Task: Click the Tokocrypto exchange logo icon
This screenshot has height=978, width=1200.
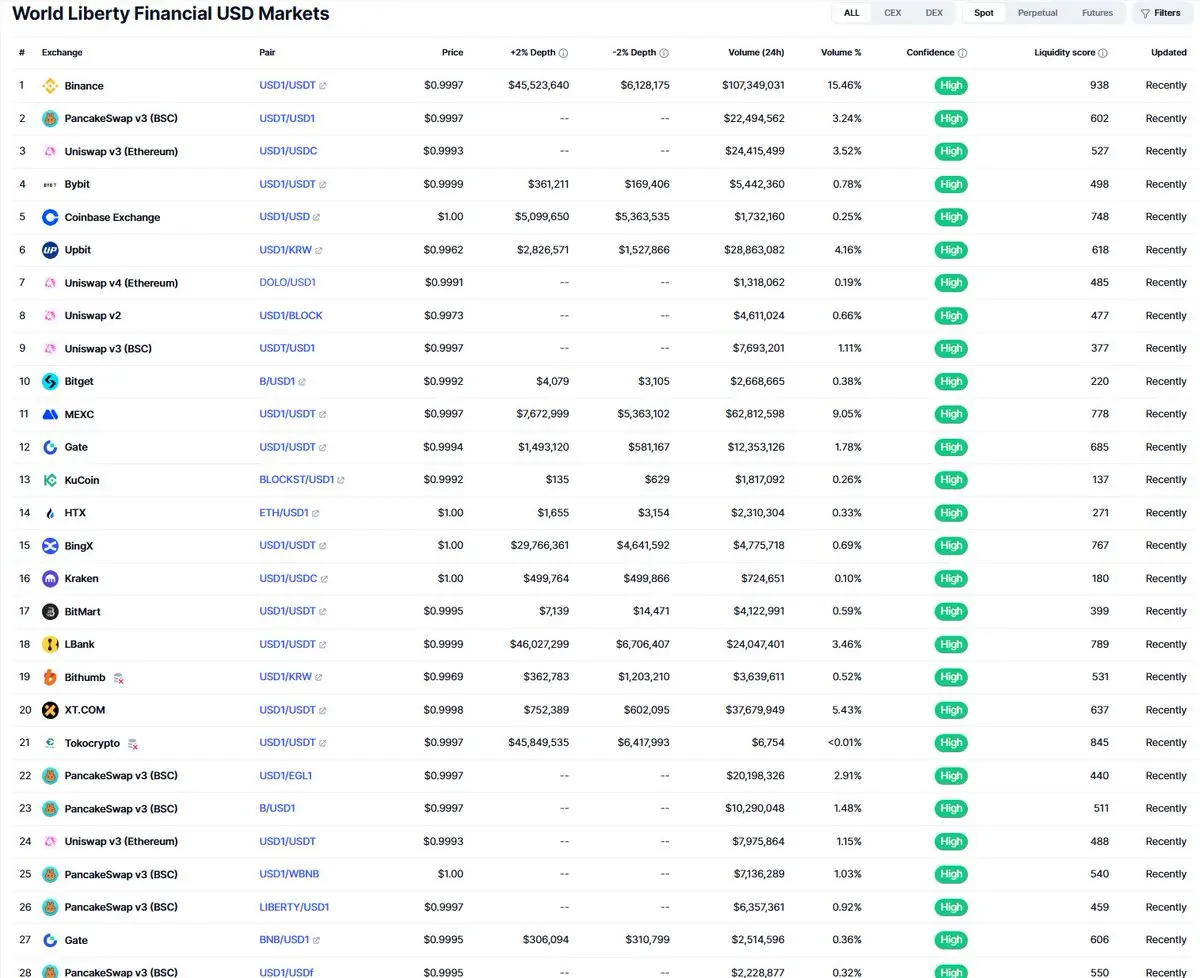Action: tap(50, 743)
